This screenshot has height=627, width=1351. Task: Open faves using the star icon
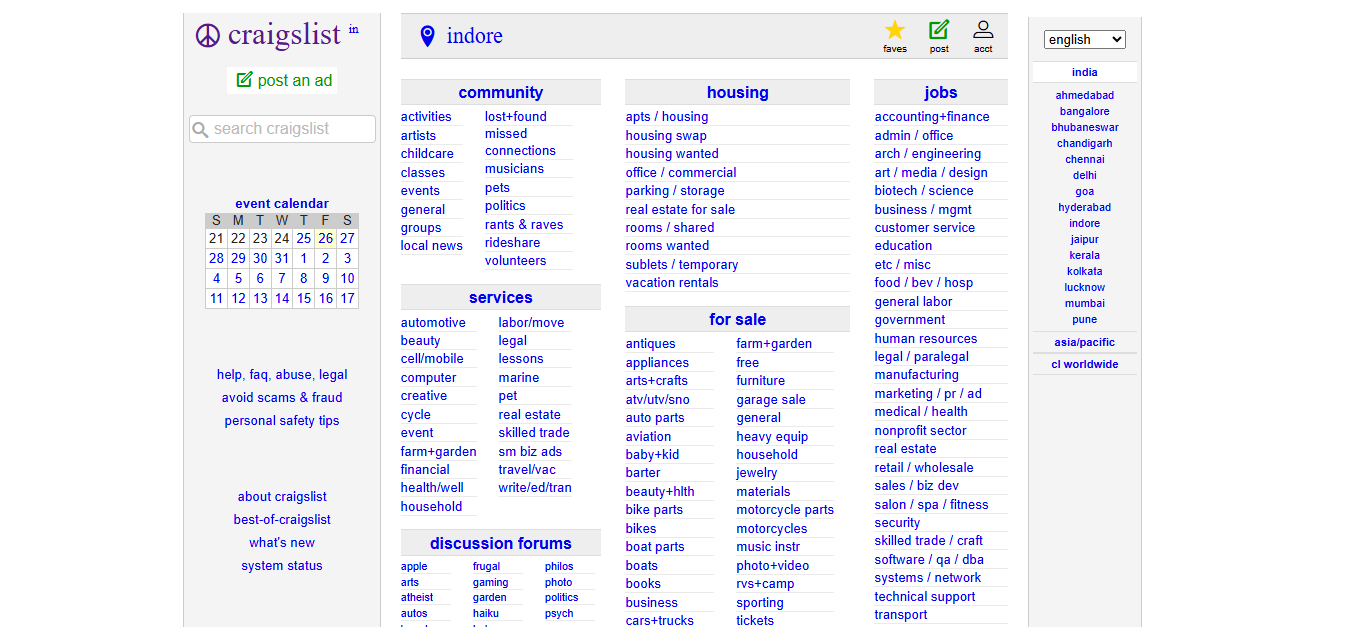[x=894, y=31]
